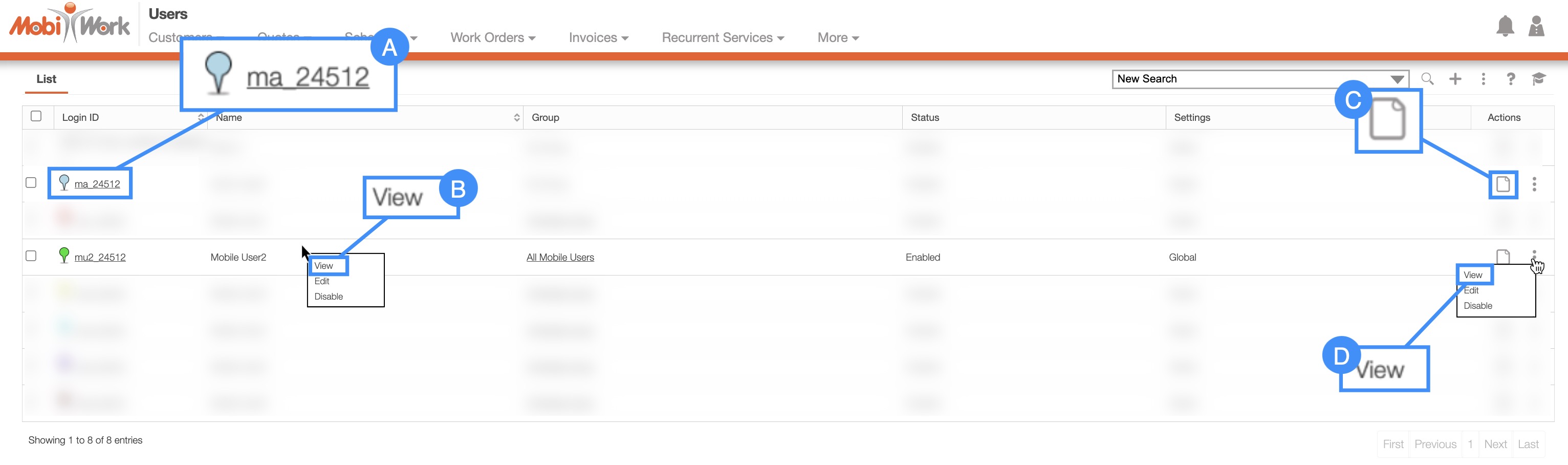Toggle the select-all checkbox in table header
The width and height of the screenshot is (1568, 465).
36,116
